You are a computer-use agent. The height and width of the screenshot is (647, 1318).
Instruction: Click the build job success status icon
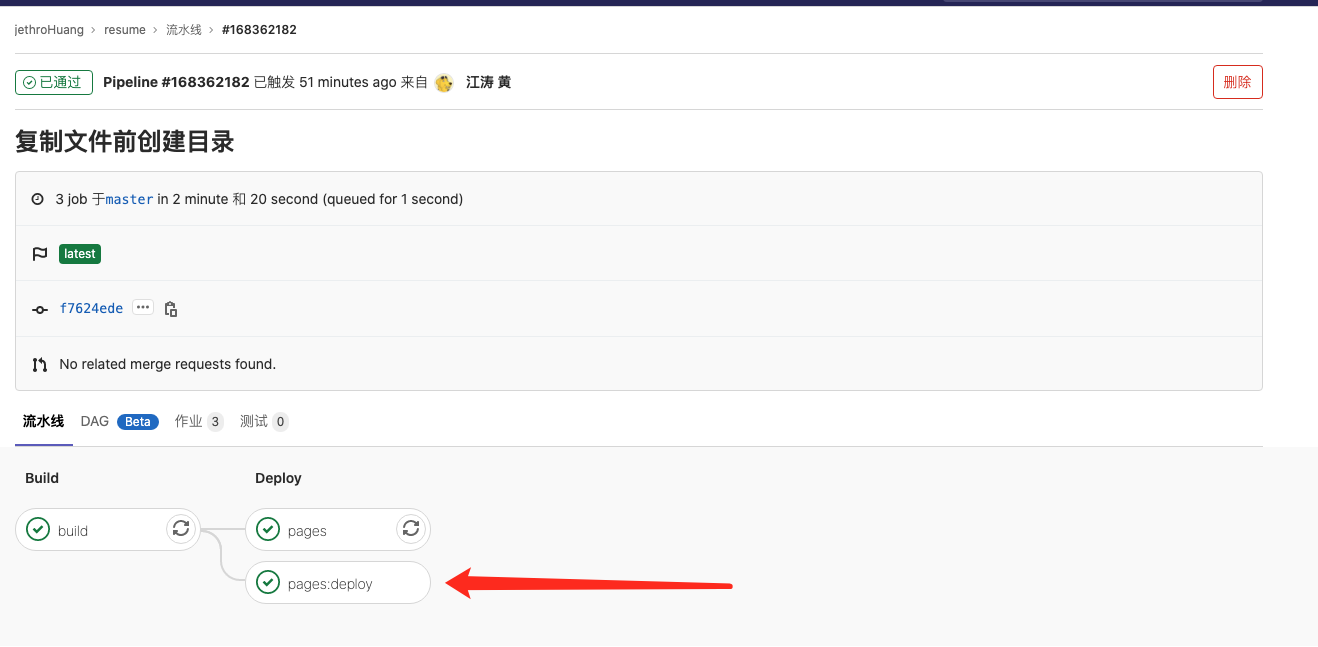click(x=38, y=529)
